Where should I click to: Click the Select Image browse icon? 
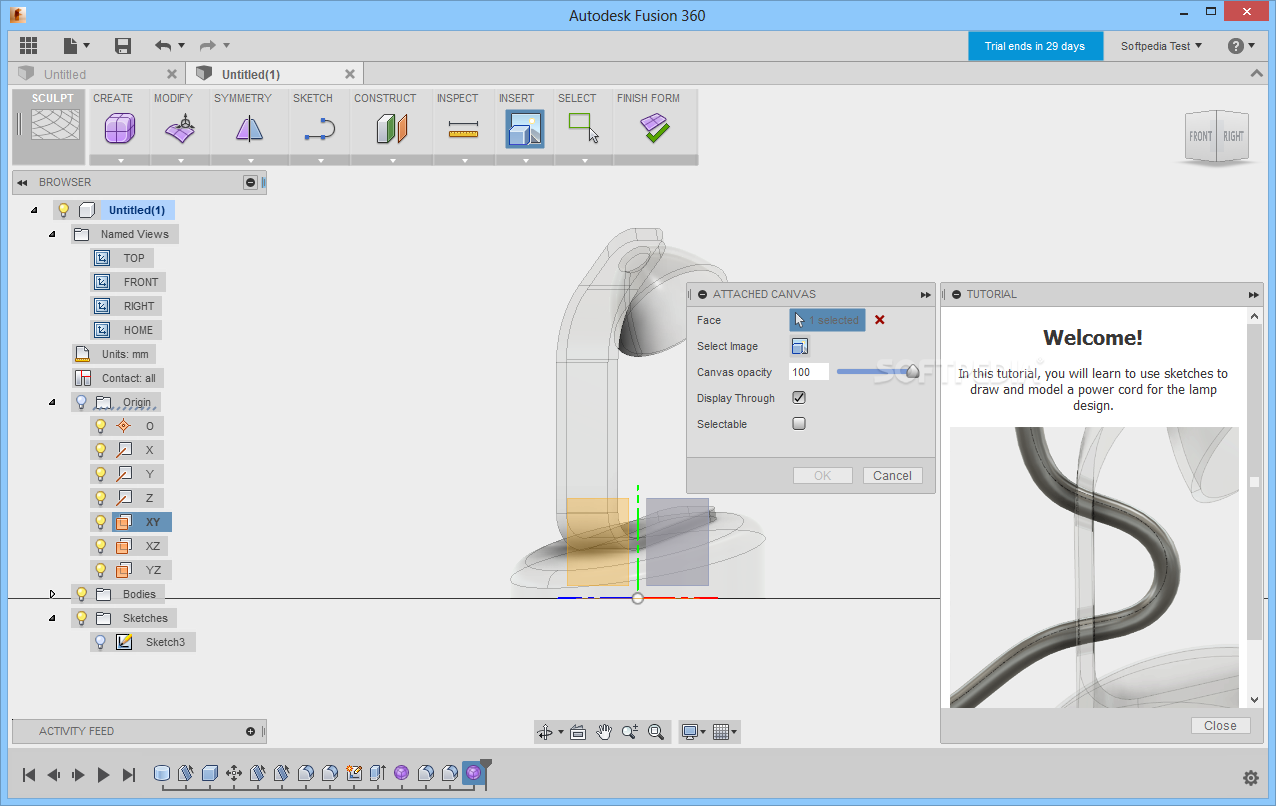799,346
